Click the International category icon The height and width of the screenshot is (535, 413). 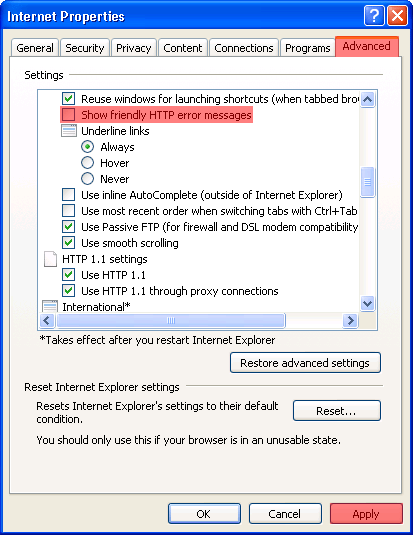pyautogui.click(x=50, y=306)
